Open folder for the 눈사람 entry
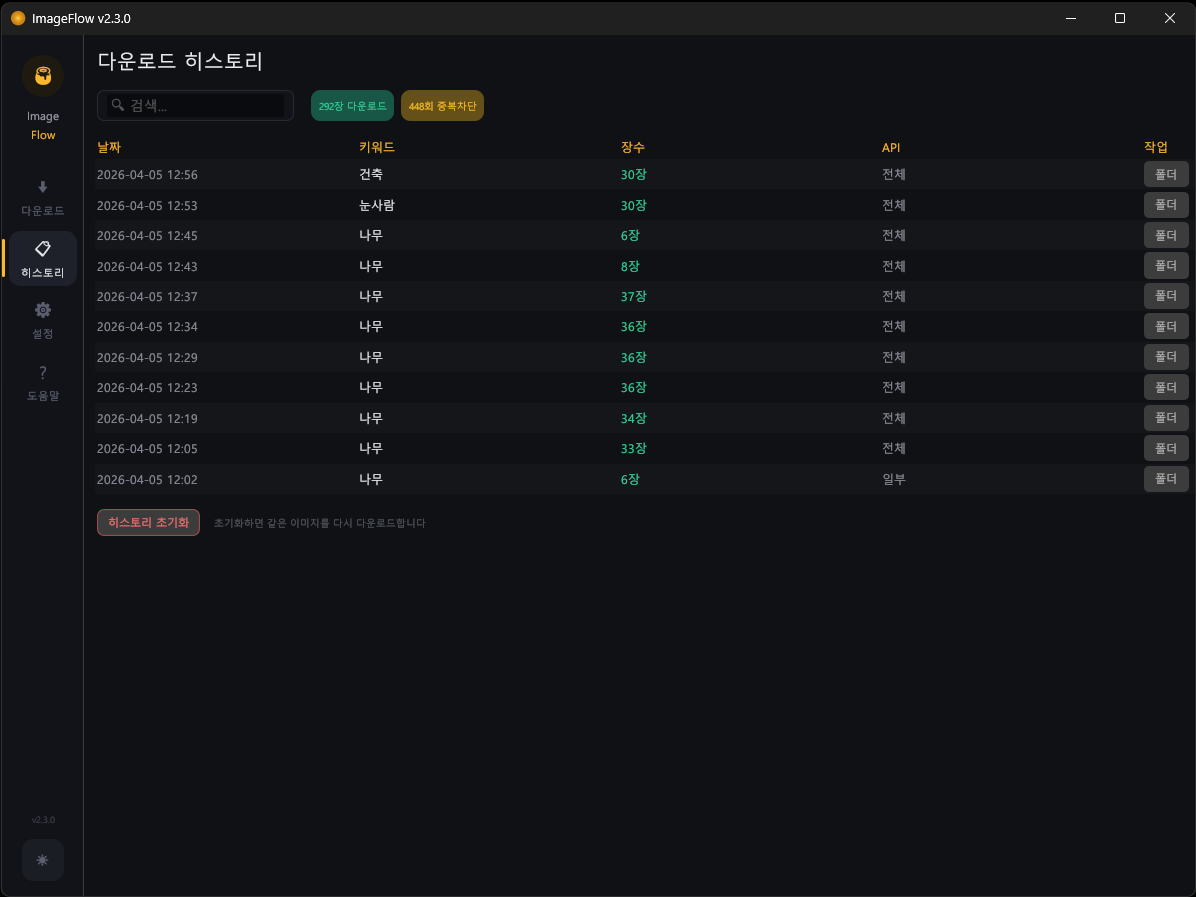This screenshot has width=1196, height=897. 1166,205
